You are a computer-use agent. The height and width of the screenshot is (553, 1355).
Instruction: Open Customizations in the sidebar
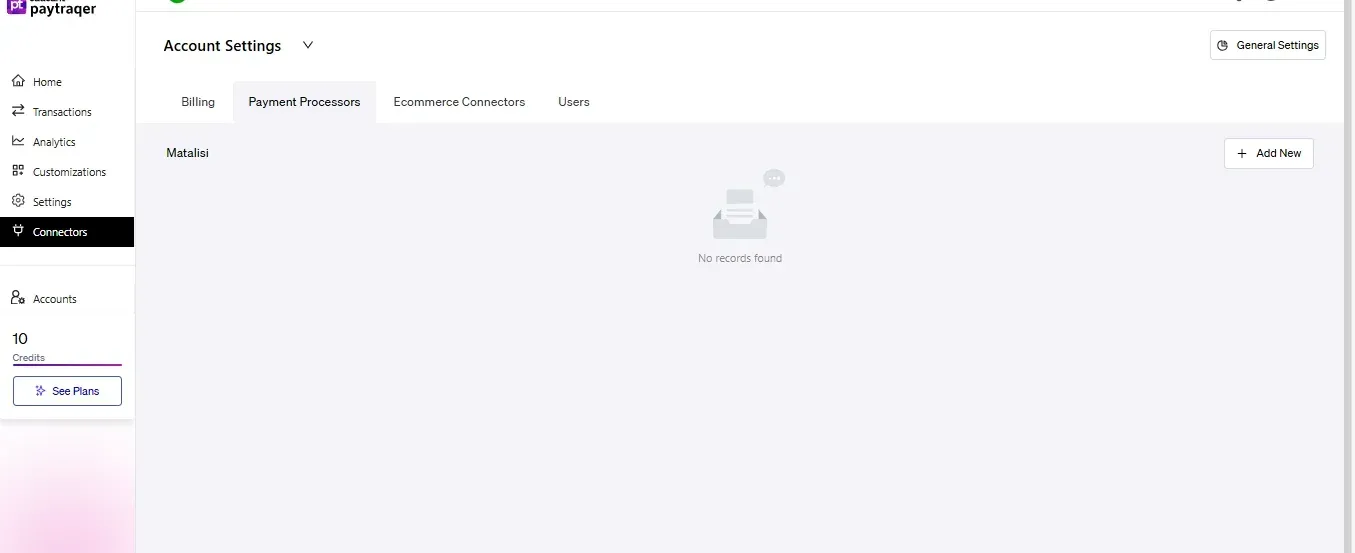pos(67,172)
